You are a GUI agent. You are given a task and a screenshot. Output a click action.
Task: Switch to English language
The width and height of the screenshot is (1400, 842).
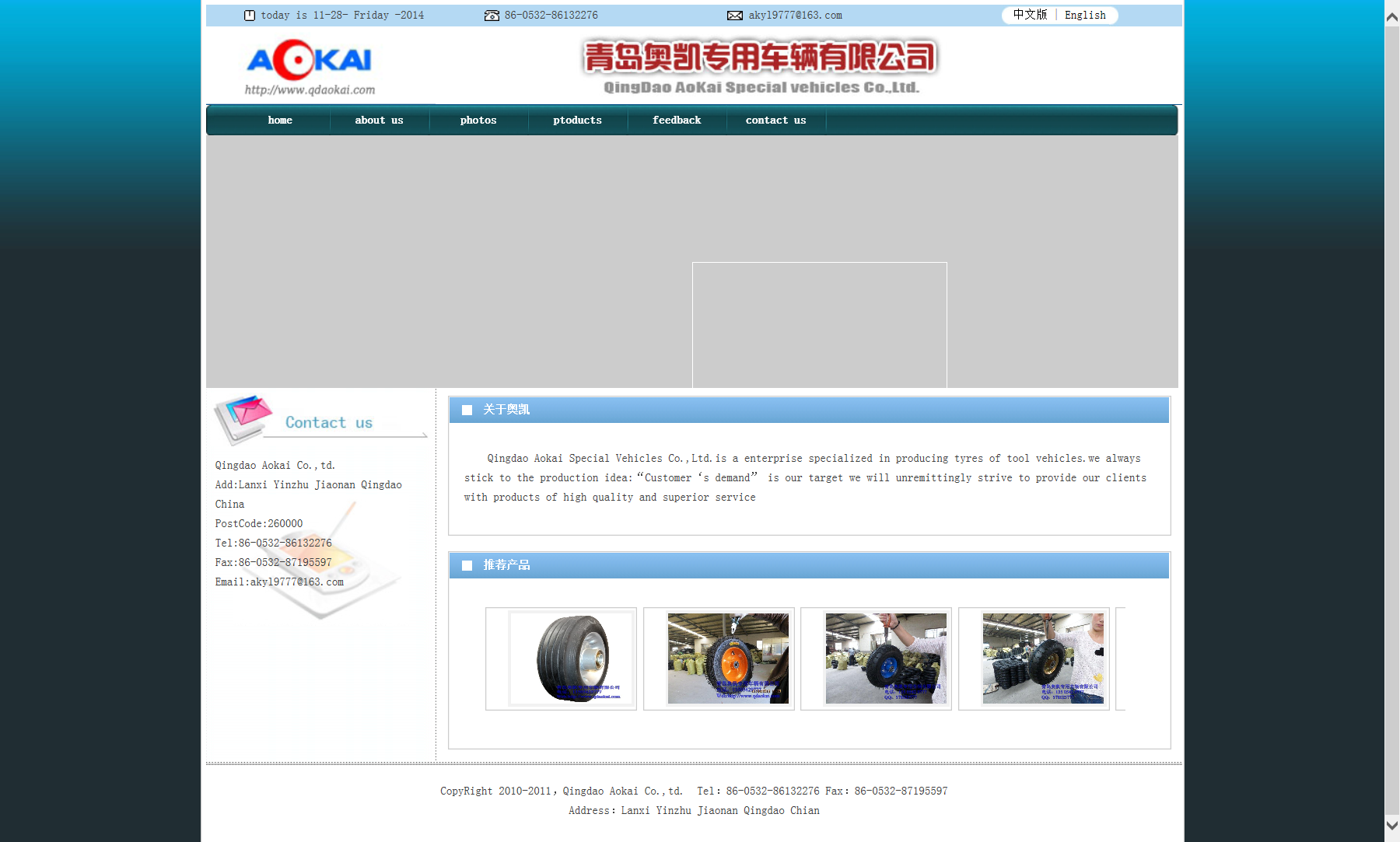point(1085,15)
